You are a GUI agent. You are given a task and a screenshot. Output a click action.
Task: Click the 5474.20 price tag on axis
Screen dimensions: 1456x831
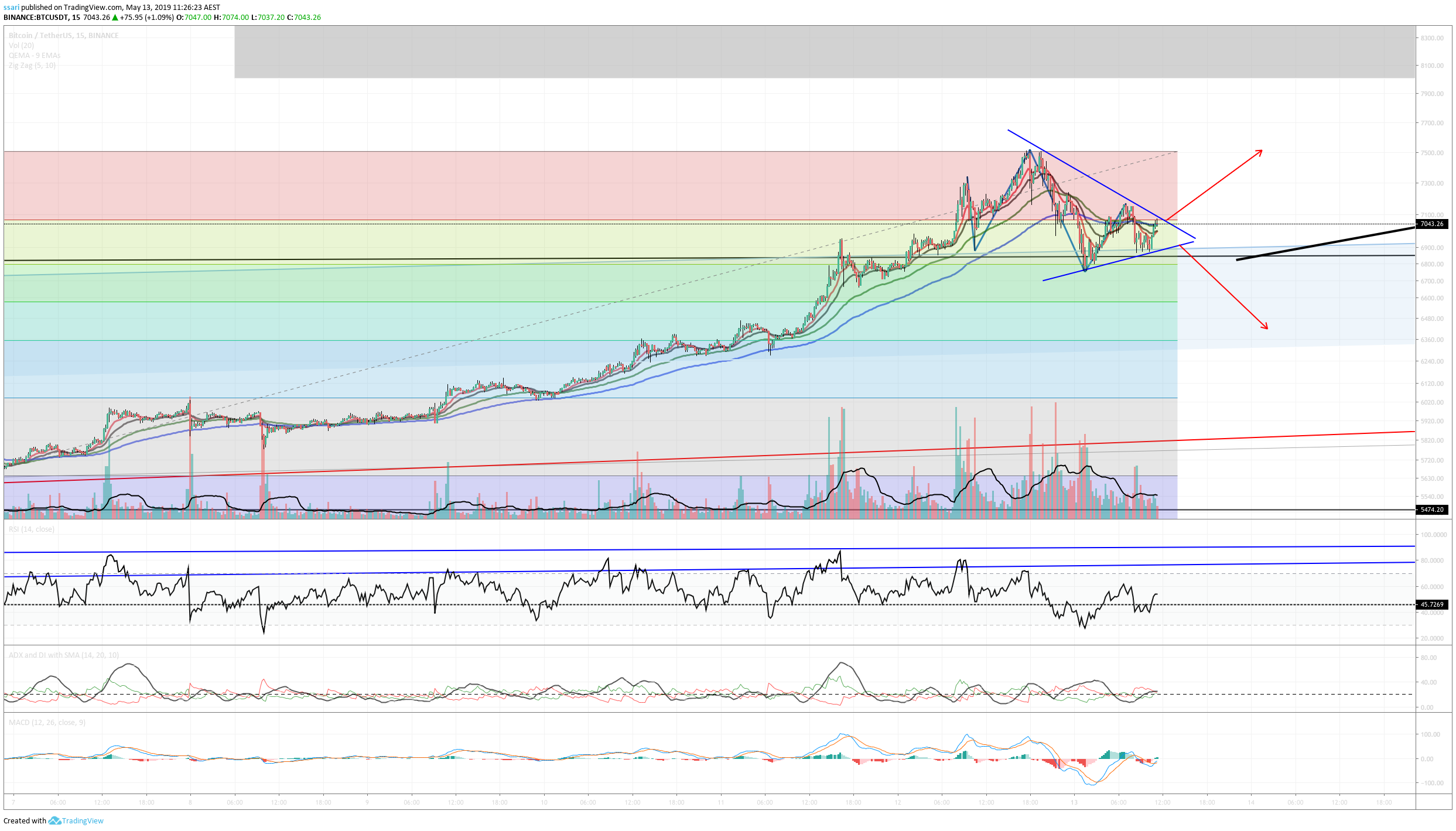click(x=1431, y=509)
